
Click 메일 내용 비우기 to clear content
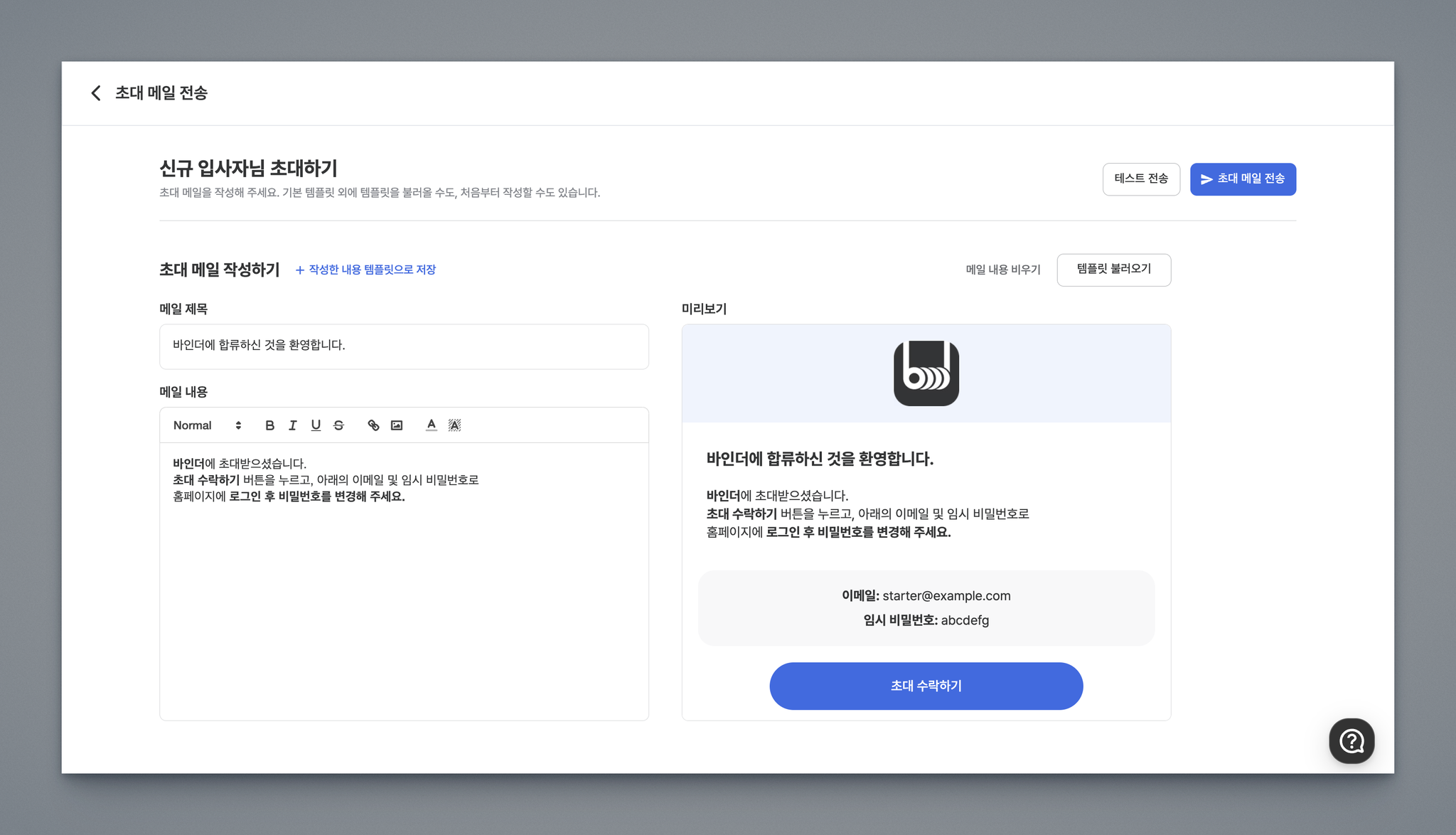(1002, 270)
